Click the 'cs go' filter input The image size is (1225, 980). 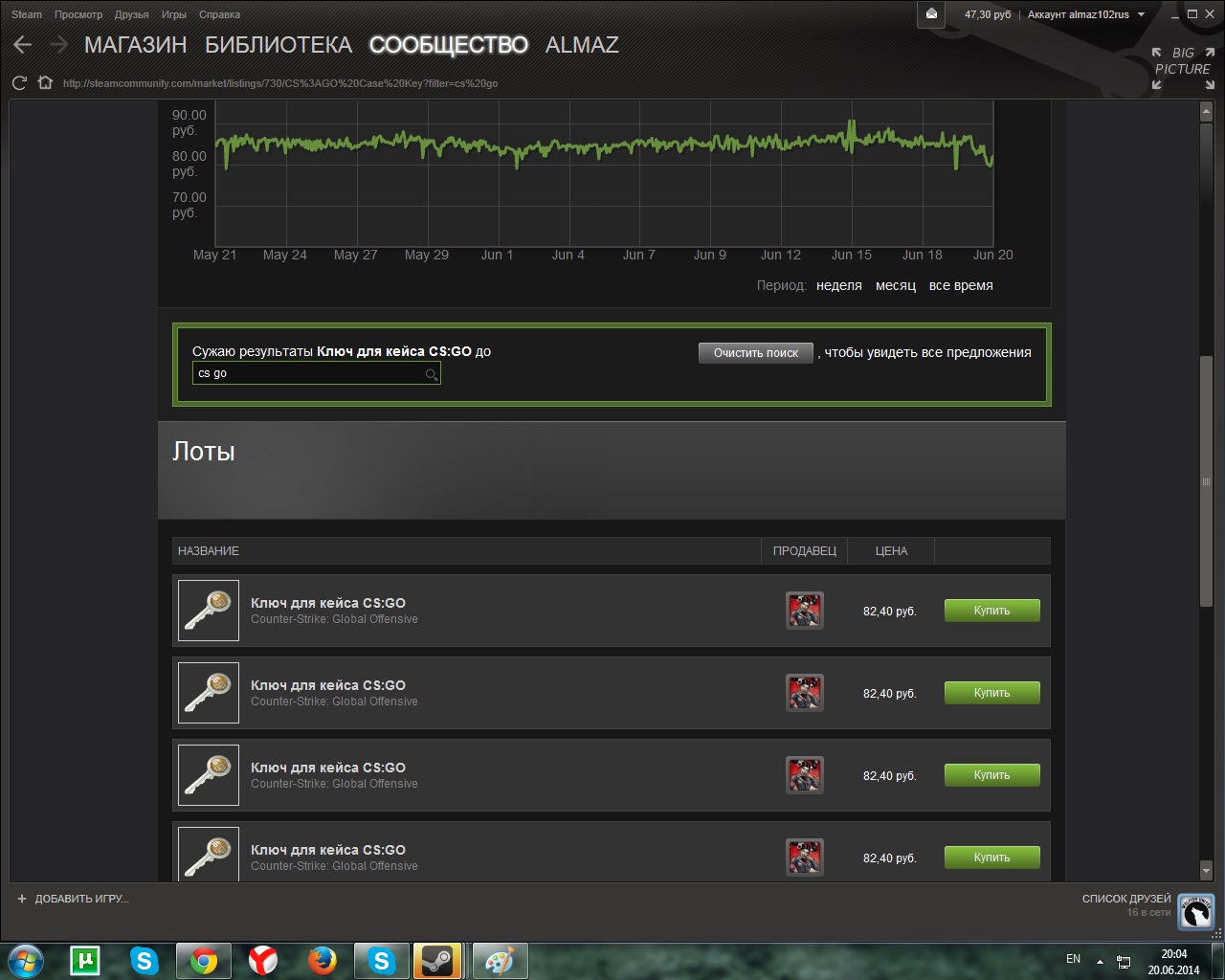(317, 373)
